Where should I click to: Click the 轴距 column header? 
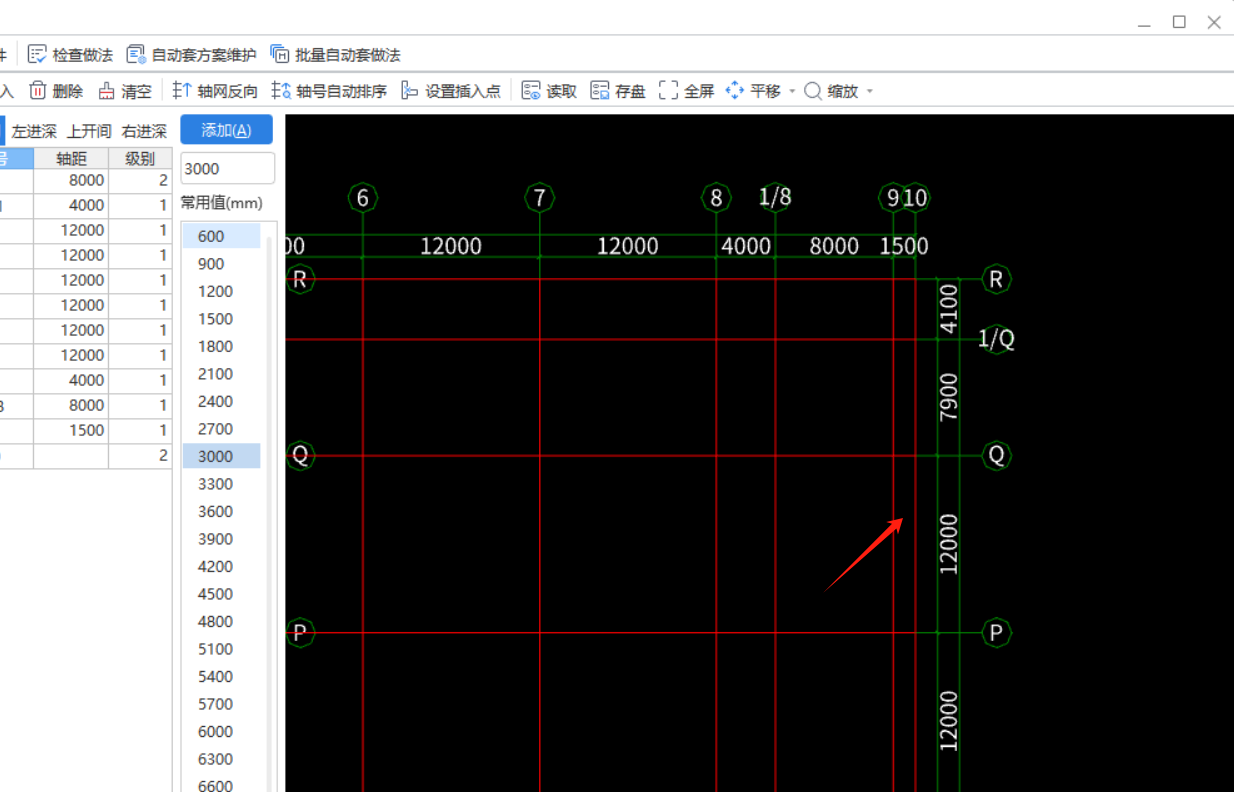point(71,158)
